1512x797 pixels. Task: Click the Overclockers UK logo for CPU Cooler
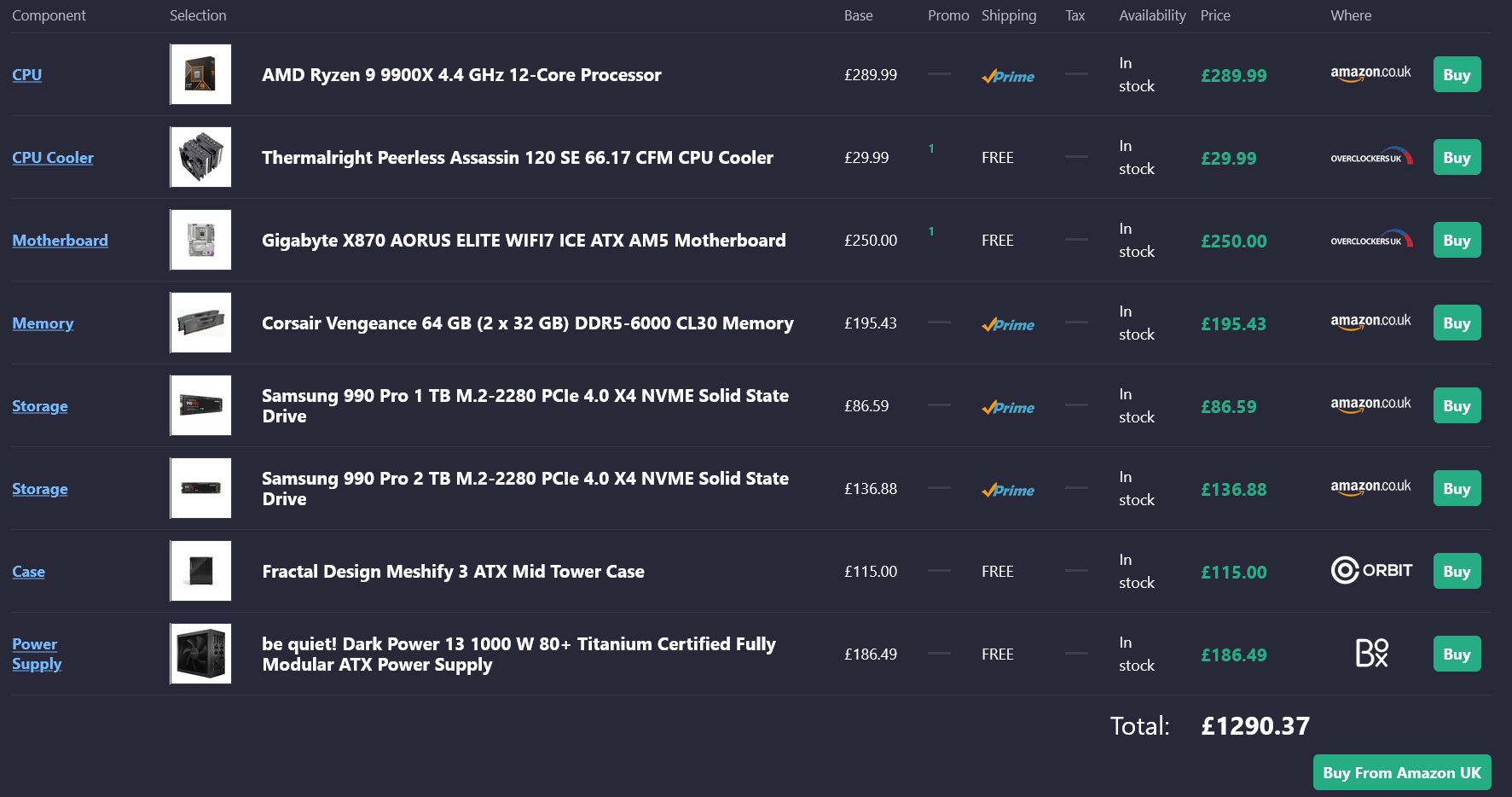point(1371,157)
